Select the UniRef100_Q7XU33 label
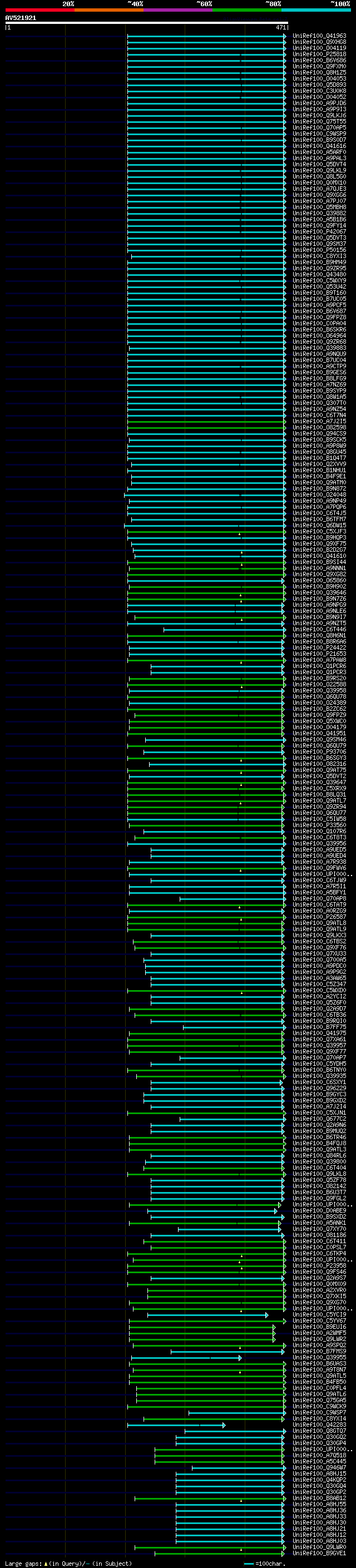356x1568 pixels. [x=319, y=954]
